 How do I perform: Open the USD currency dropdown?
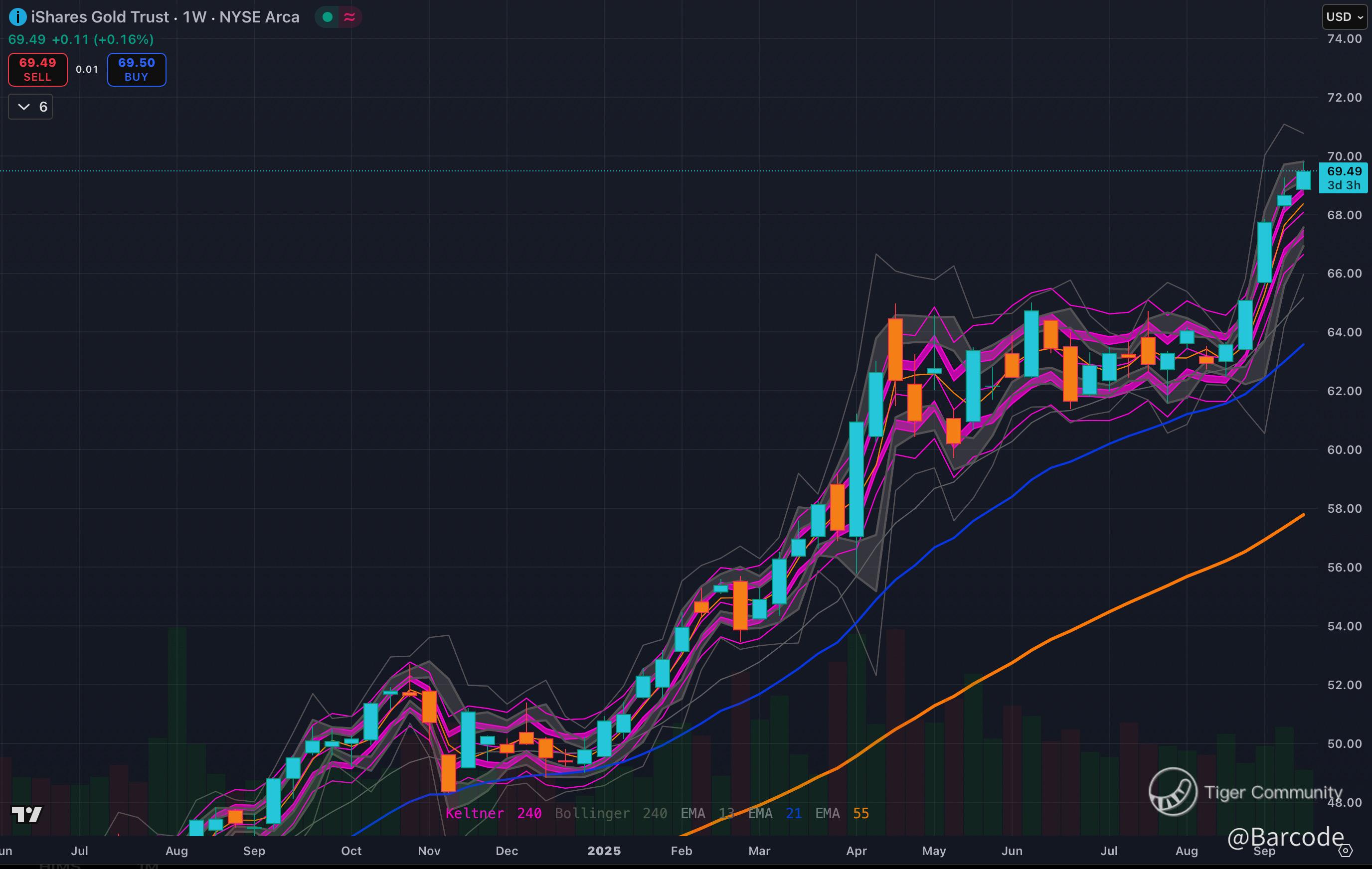[x=1344, y=17]
